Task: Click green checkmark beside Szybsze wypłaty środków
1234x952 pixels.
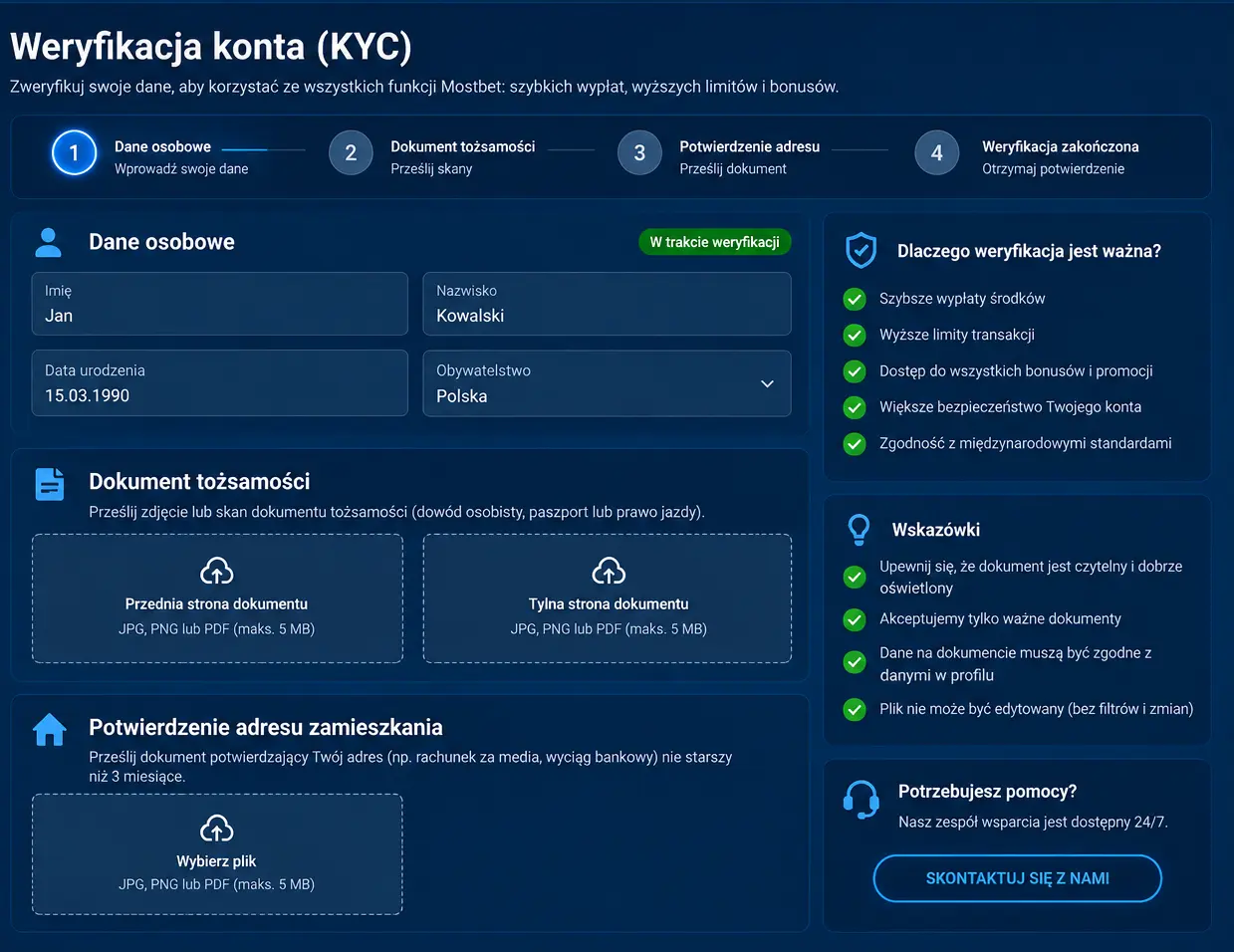Action: 855,299
